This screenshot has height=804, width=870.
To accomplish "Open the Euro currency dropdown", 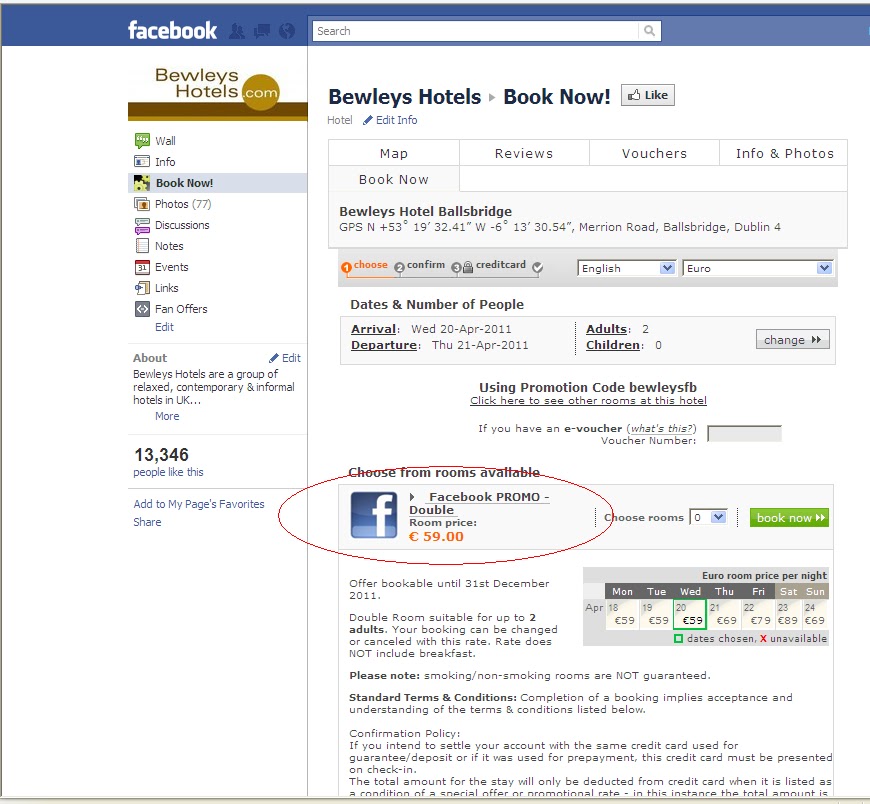I will (x=758, y=269).
